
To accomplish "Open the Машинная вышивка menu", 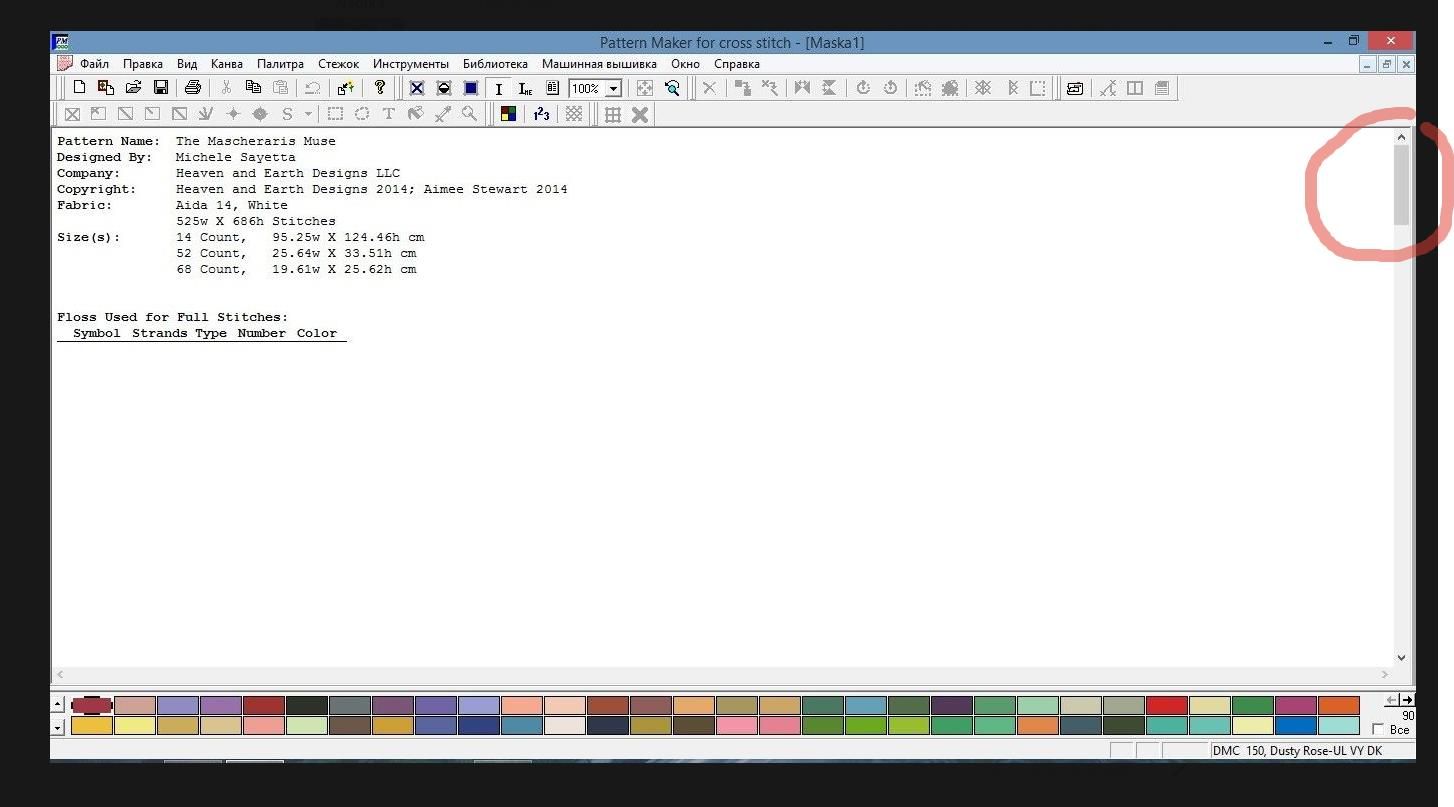I will pyautogui.click(x=599, y=64).
